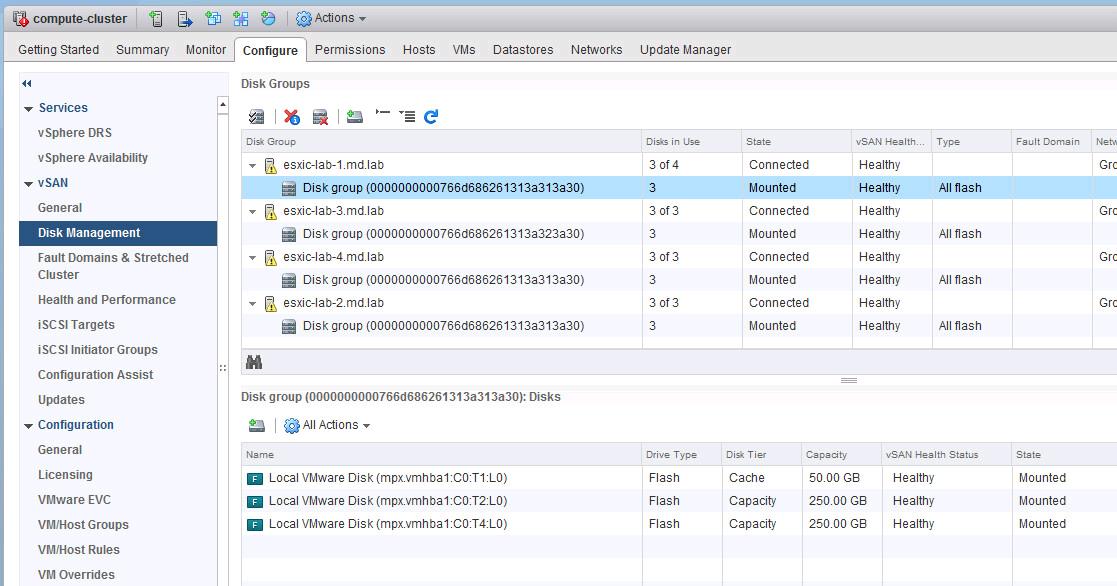Open the Monitor tab
Viewport: 1117px width, 586px height.
point(206,50)
